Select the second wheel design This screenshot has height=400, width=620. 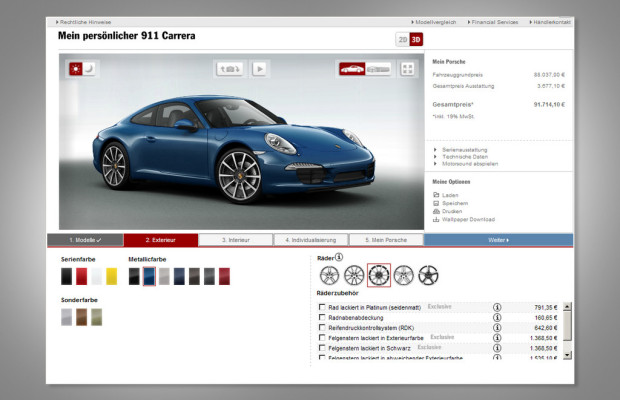(x=354, y=275)
